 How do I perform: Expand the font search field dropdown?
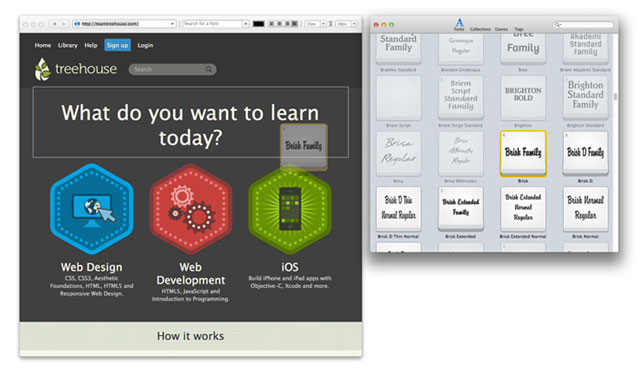click(x=246, y=24)
